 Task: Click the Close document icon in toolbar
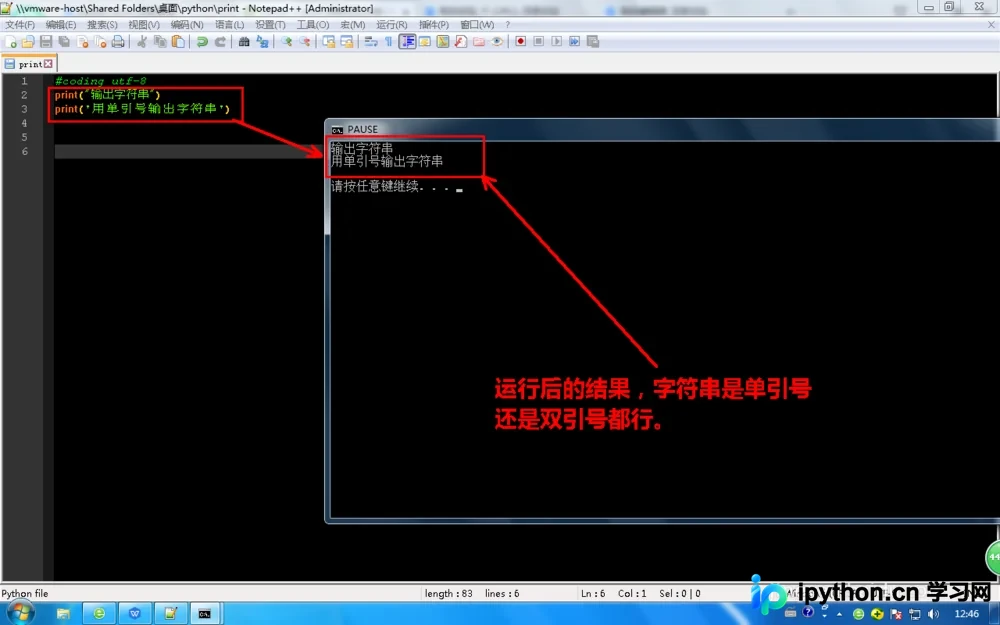tap(82, 41)
